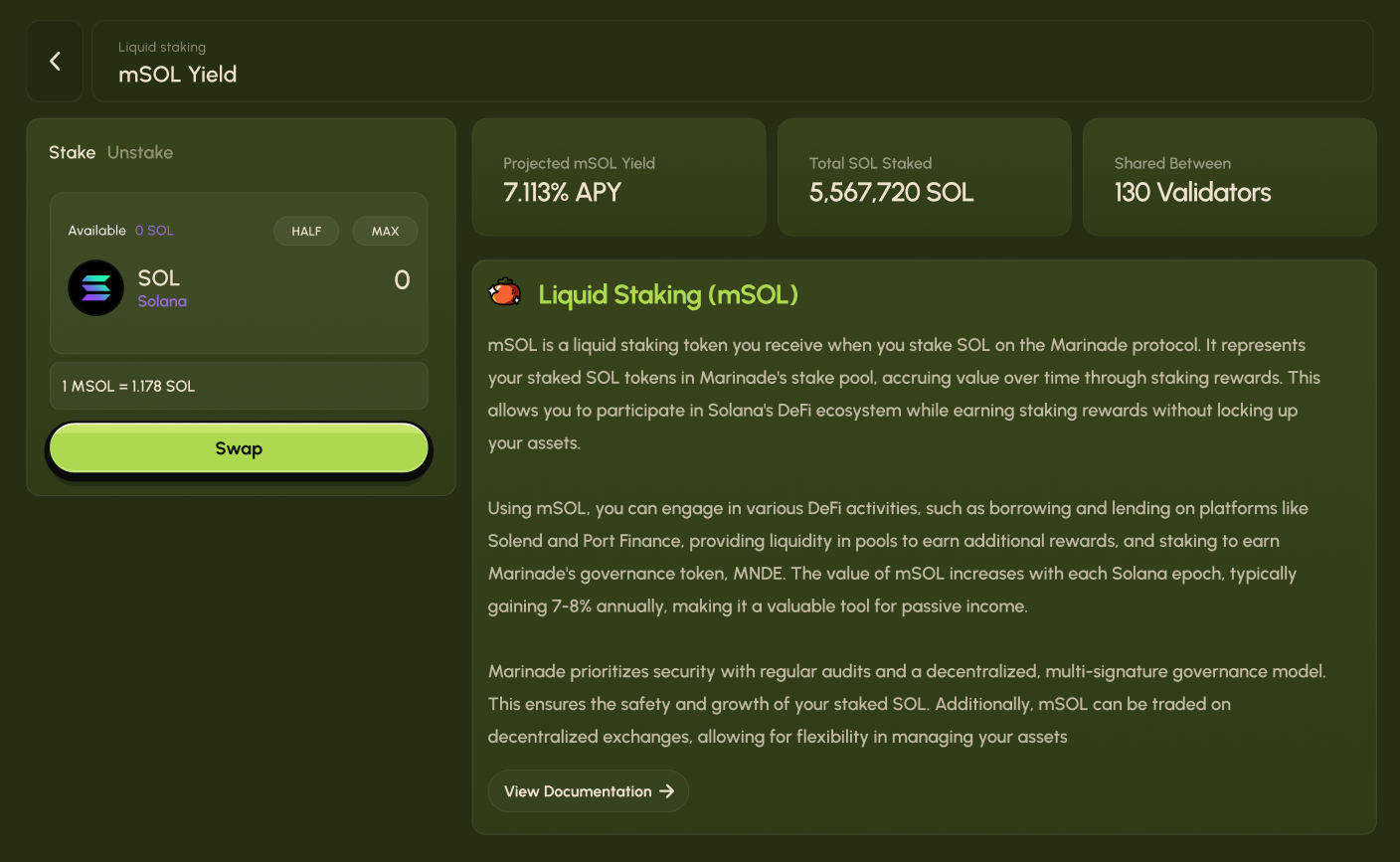Click the green Swap button
The width and height of the screenshot is (1400, 862).
(x=239, y=449)
